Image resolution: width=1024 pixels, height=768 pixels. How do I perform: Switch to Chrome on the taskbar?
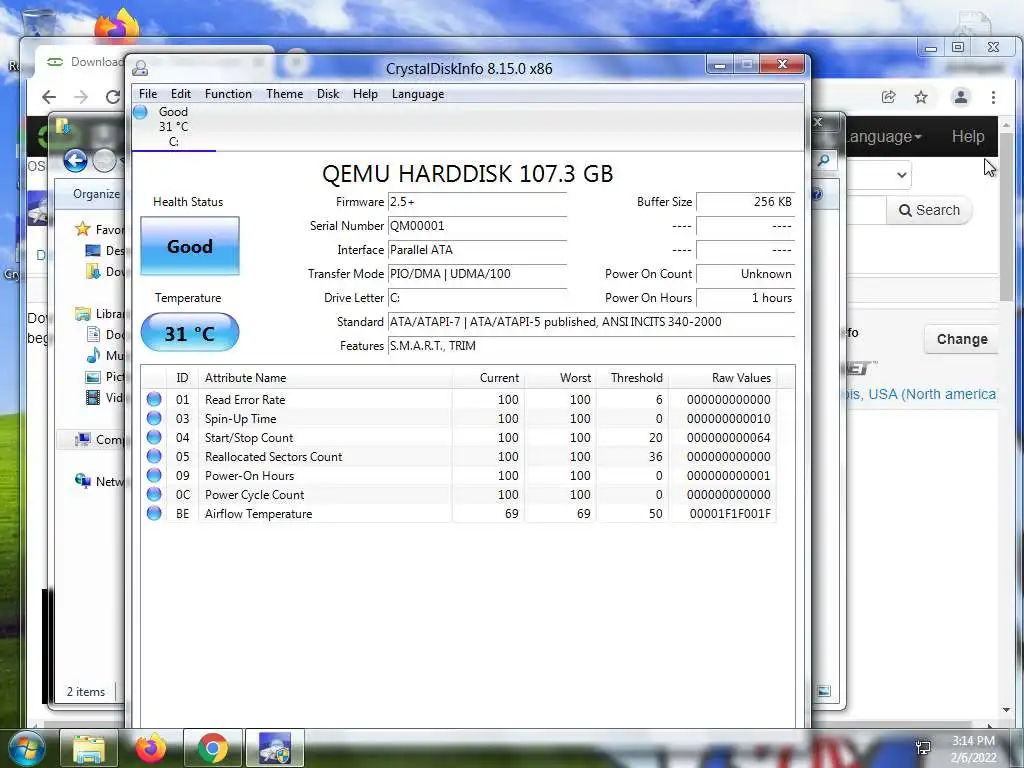(213, 748)
